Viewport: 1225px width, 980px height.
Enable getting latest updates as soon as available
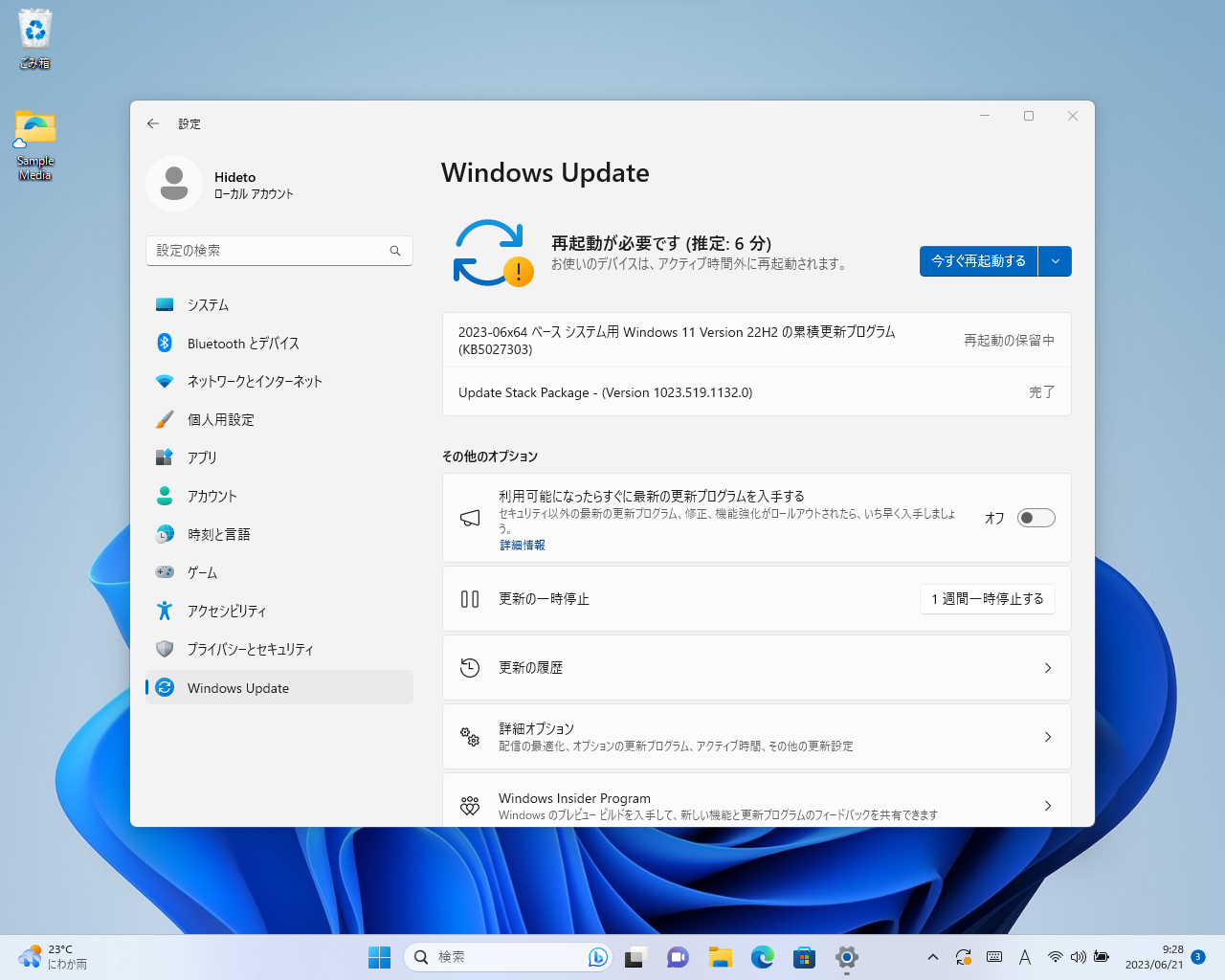click(1036, 518)
